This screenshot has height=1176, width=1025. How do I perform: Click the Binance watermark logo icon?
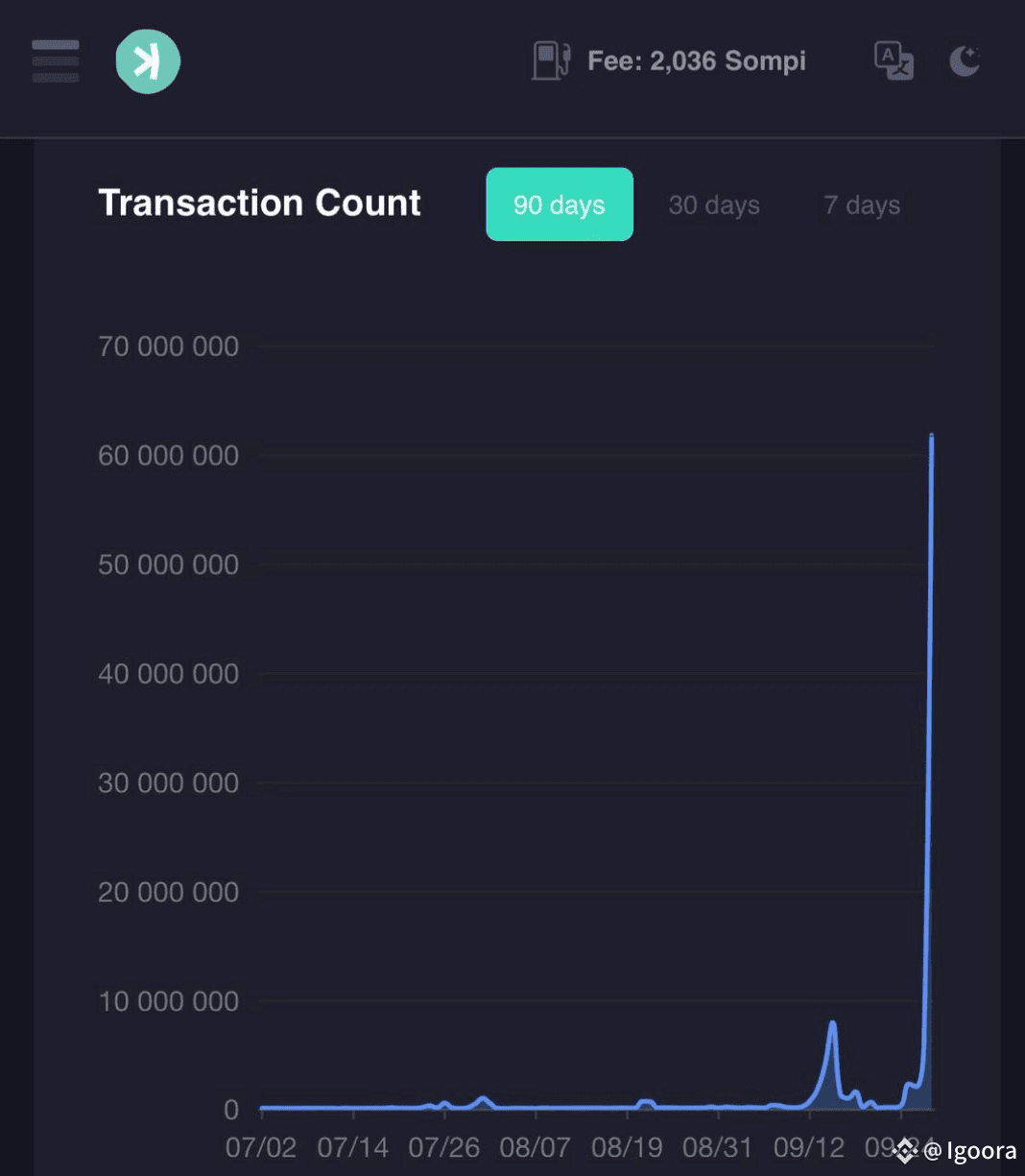coord(904,1150)
